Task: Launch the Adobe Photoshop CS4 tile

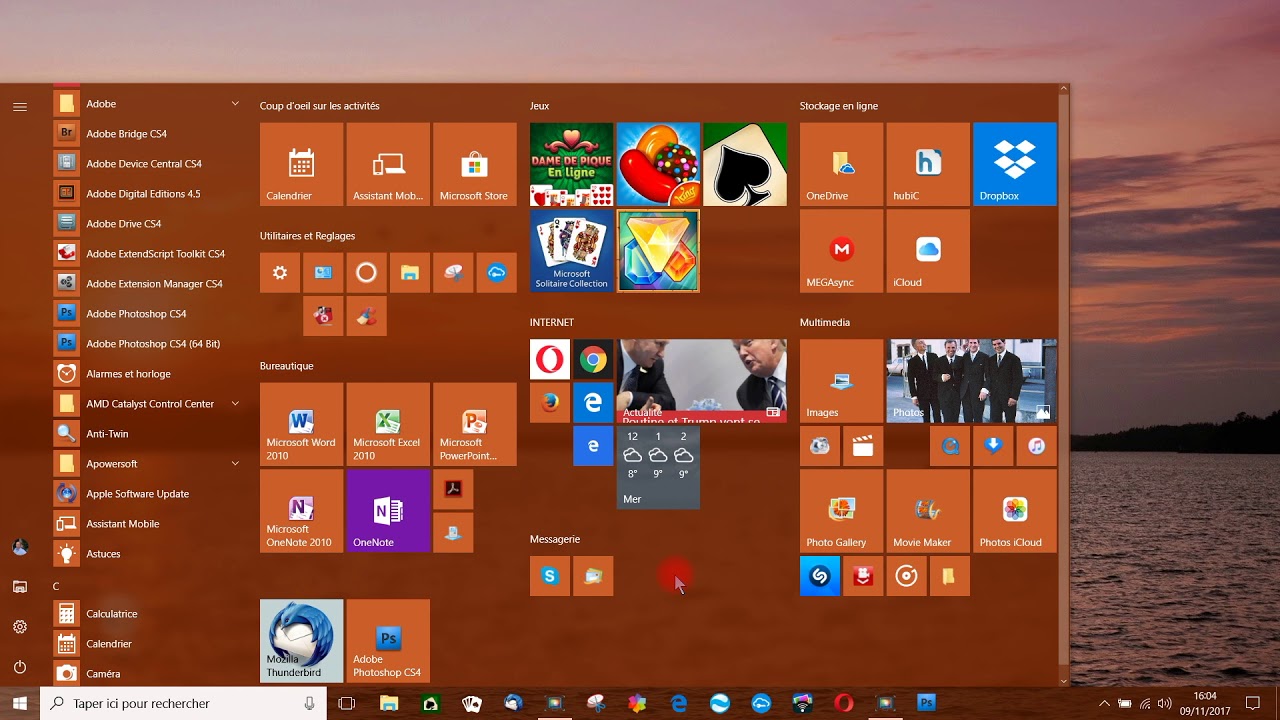Action: click(388, 641)
